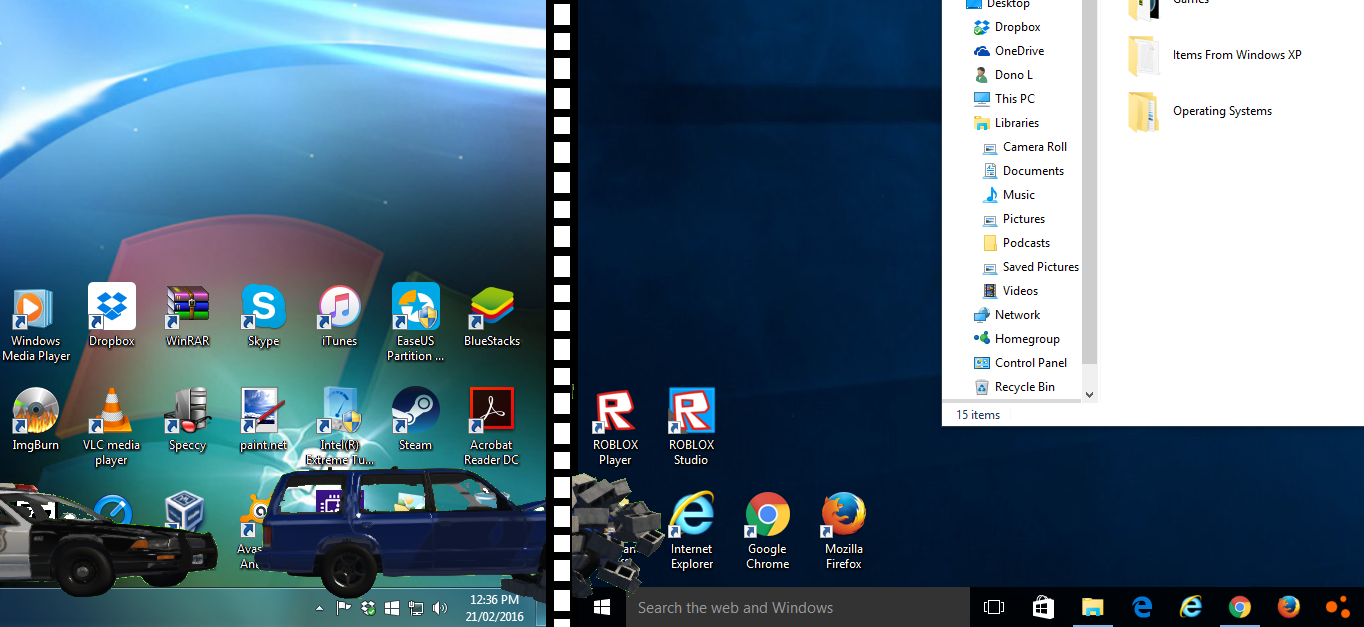
Task: Select Google Chrome desktop shortcut
Action: (x=767, y=531)
